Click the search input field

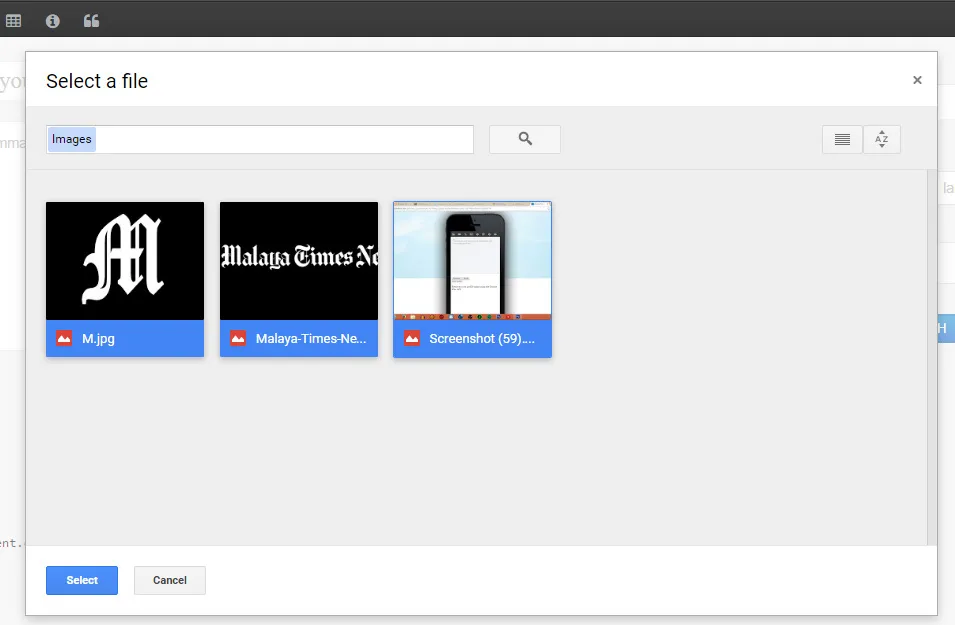[260, 139]
